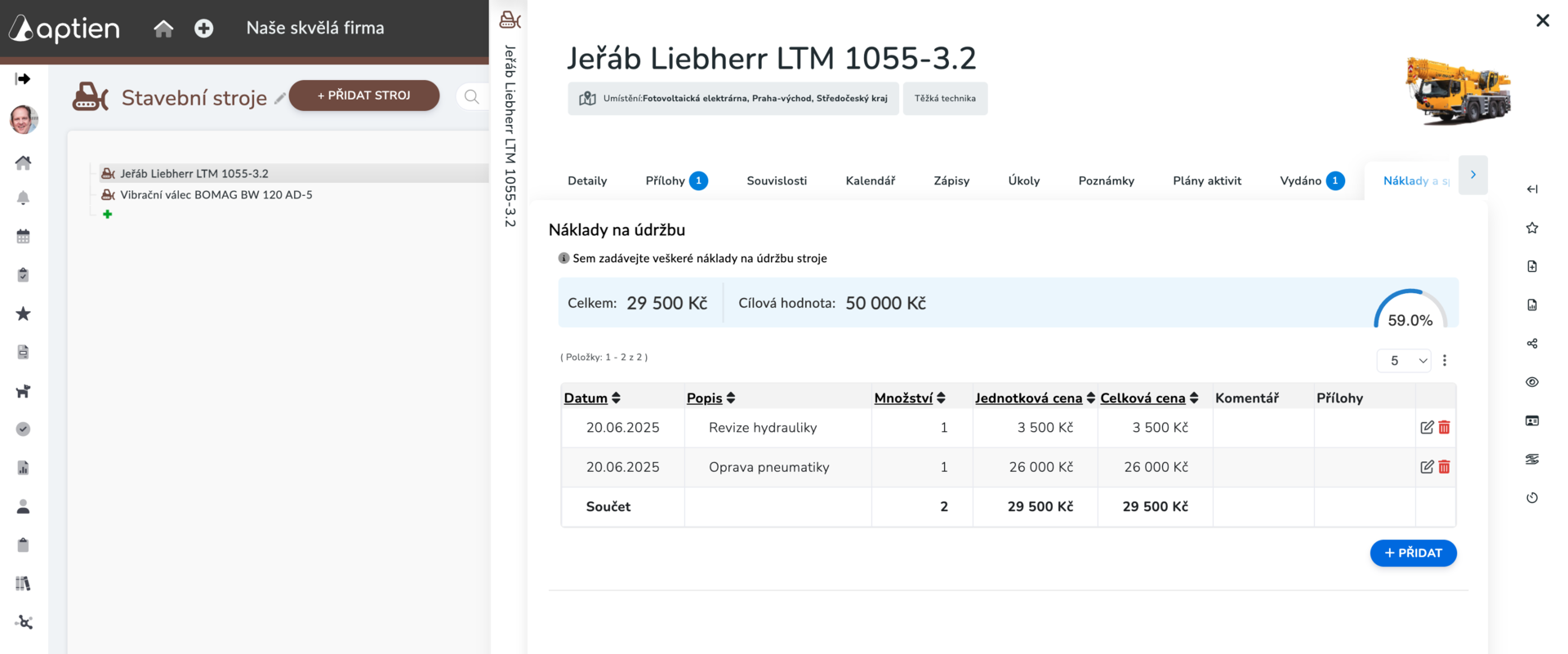Switch to the Kalendář tab
The image size is (1568, 654).
tap(870, 180)
